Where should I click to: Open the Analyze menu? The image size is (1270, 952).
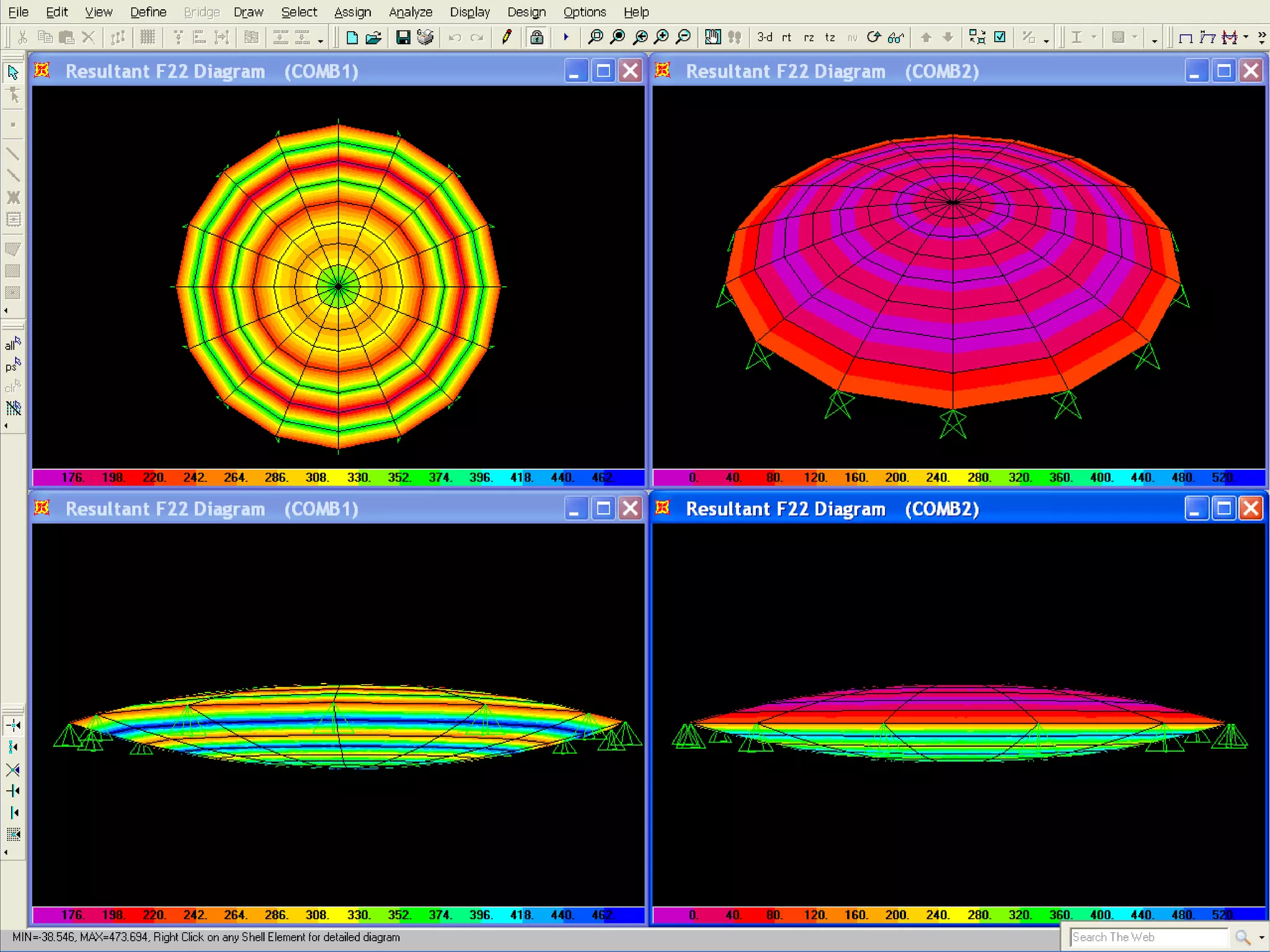(410, 12)
